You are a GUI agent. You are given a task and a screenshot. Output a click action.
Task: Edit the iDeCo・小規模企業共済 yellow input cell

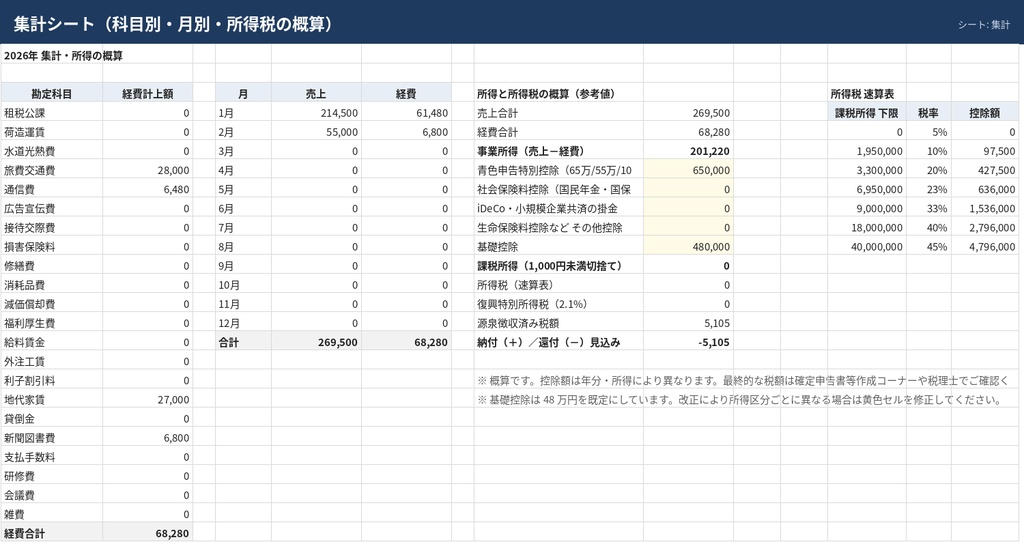coord(688,209)
